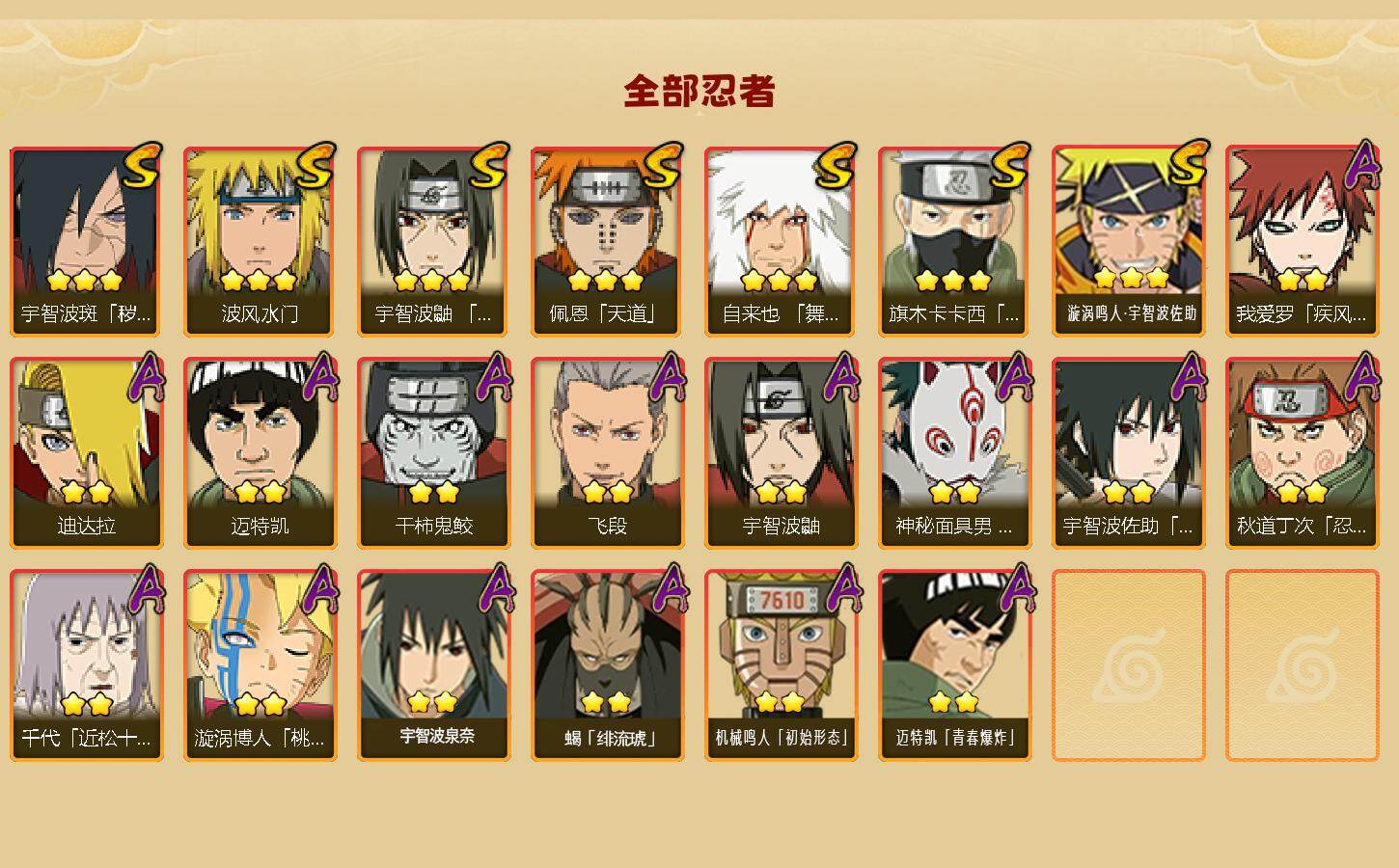Select the 机械鸣人「初始形态」 card
The width and height of the screenshot is (1399, 868).
(782, 665)
